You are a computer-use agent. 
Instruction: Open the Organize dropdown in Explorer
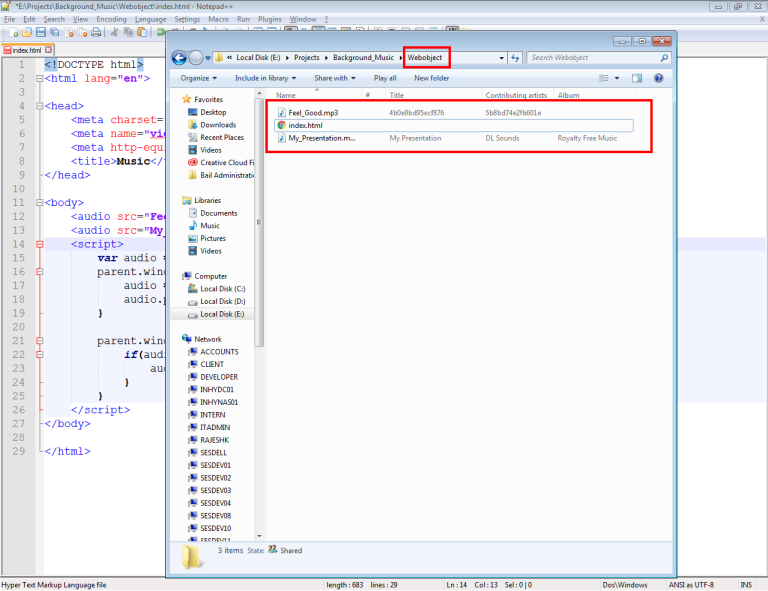pyautogui.click(x=198, y=78)
